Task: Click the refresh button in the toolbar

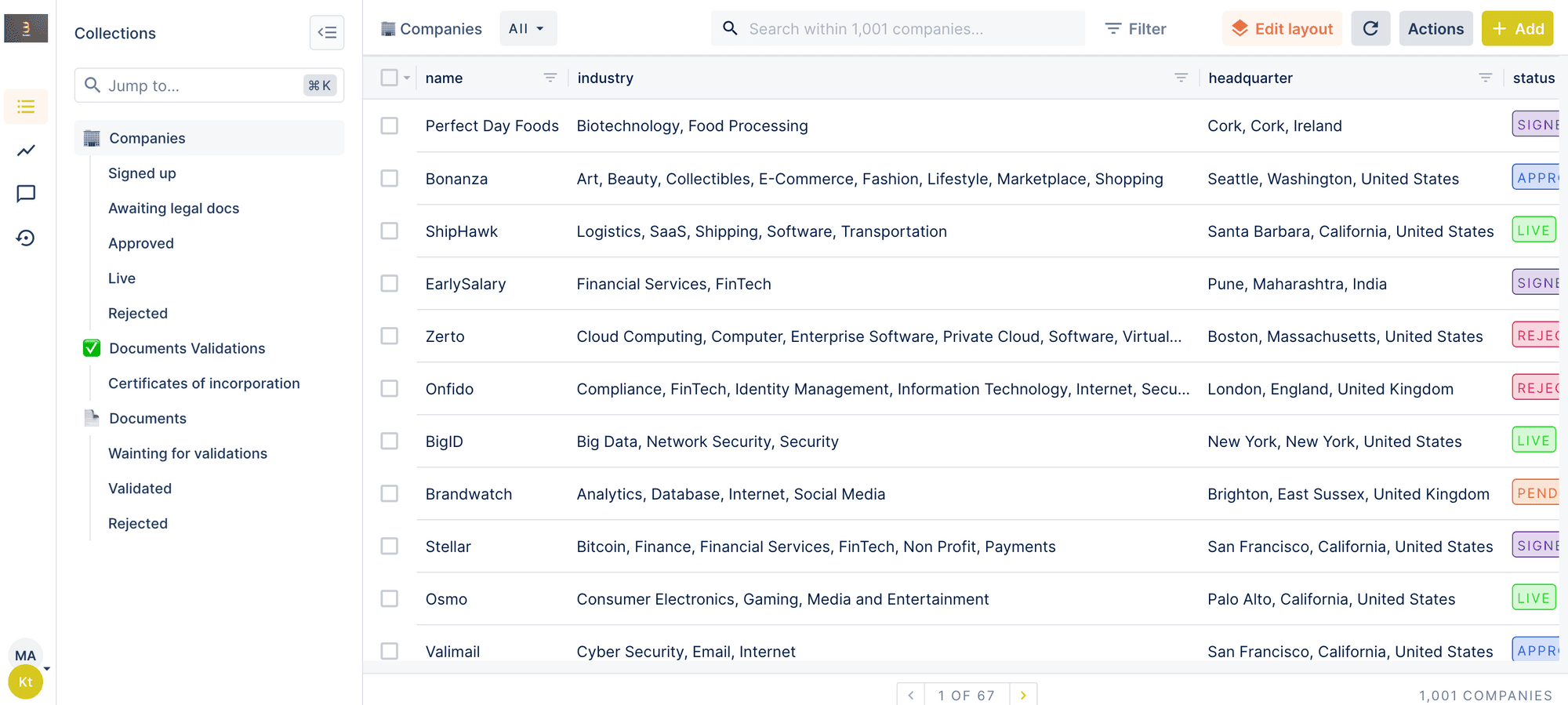Action: point(1370,29)
